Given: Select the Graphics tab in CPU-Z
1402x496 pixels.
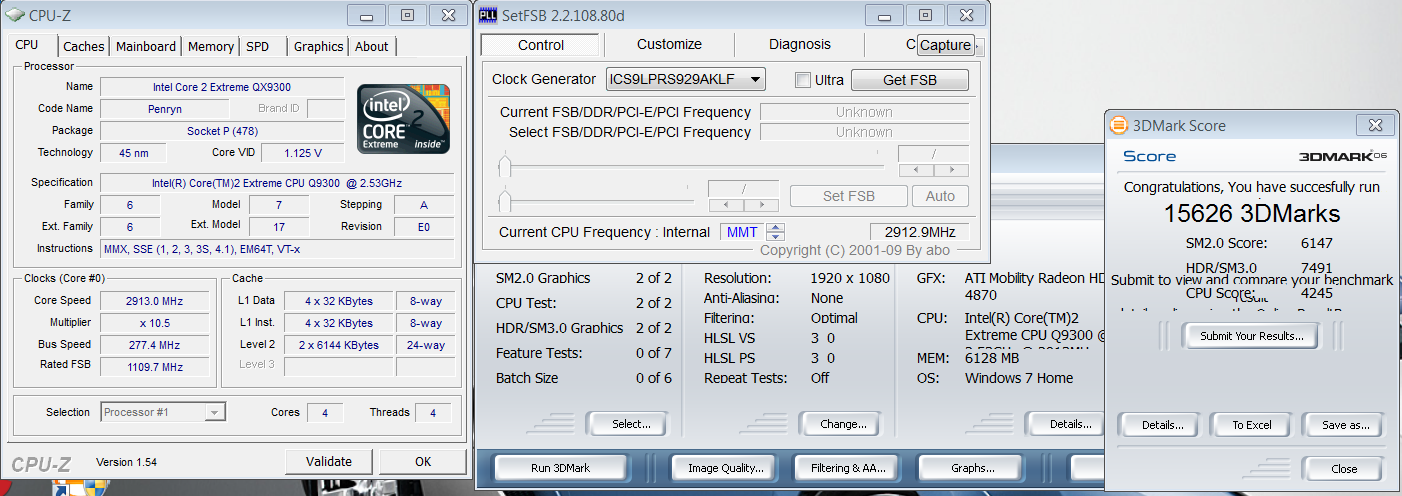Looking at the screenshot, I should [x=319, y=46].
